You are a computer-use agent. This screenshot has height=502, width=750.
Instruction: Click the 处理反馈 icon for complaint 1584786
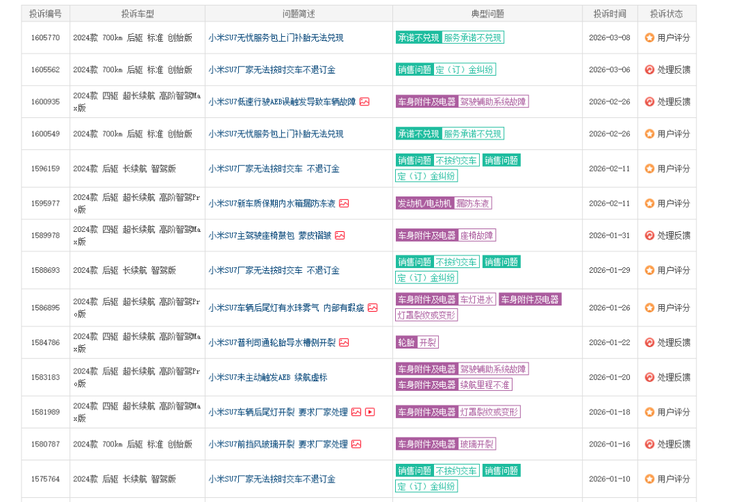click(649, 342)
